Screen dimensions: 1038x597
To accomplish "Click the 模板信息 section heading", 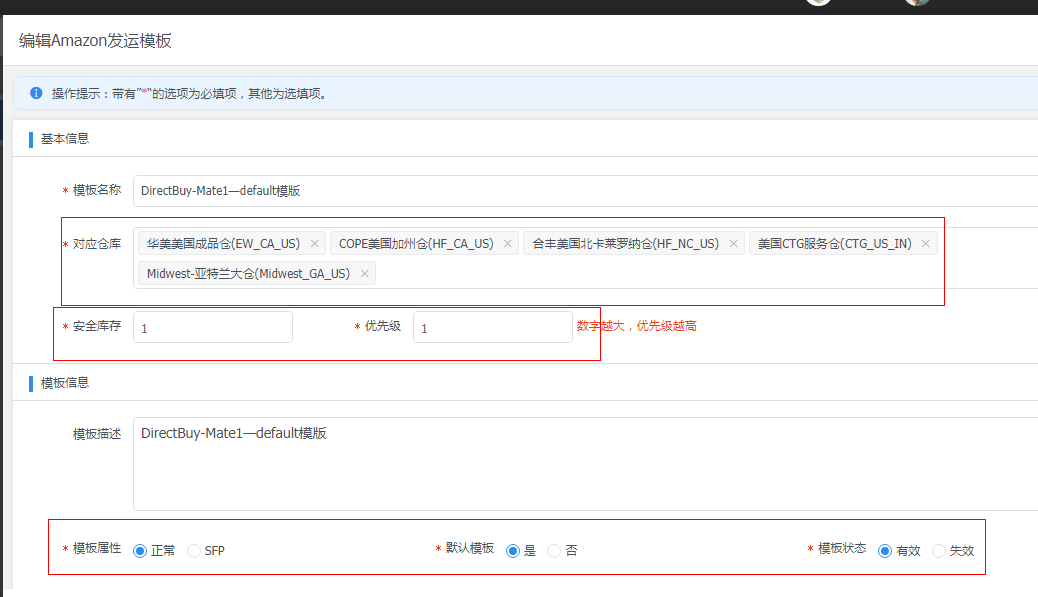I will coord(65,383).
